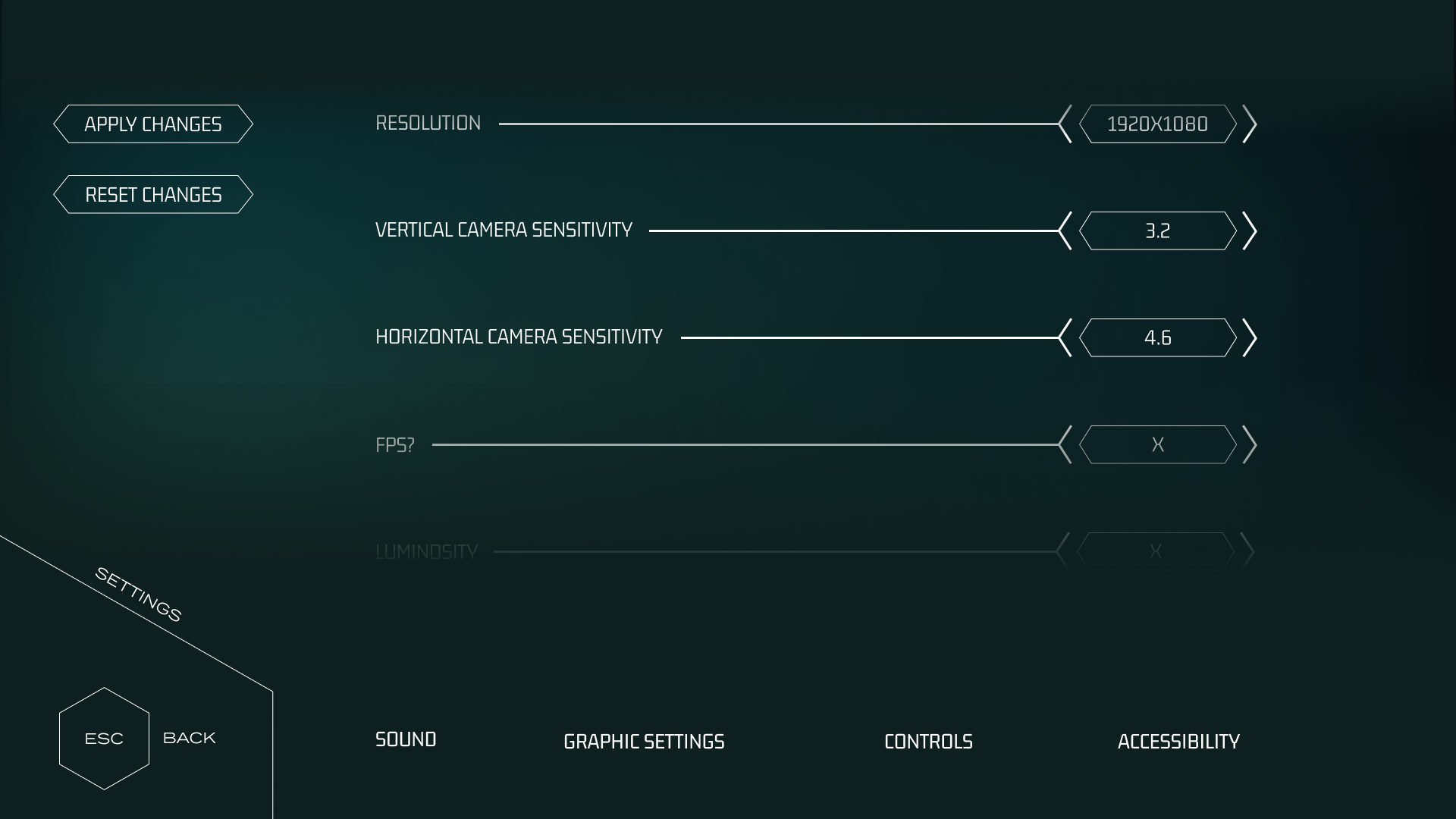Click the 3.2 vertical sensitivity value box
The height and width of the screenshot is (819, 1456).
coord(1157,231)
